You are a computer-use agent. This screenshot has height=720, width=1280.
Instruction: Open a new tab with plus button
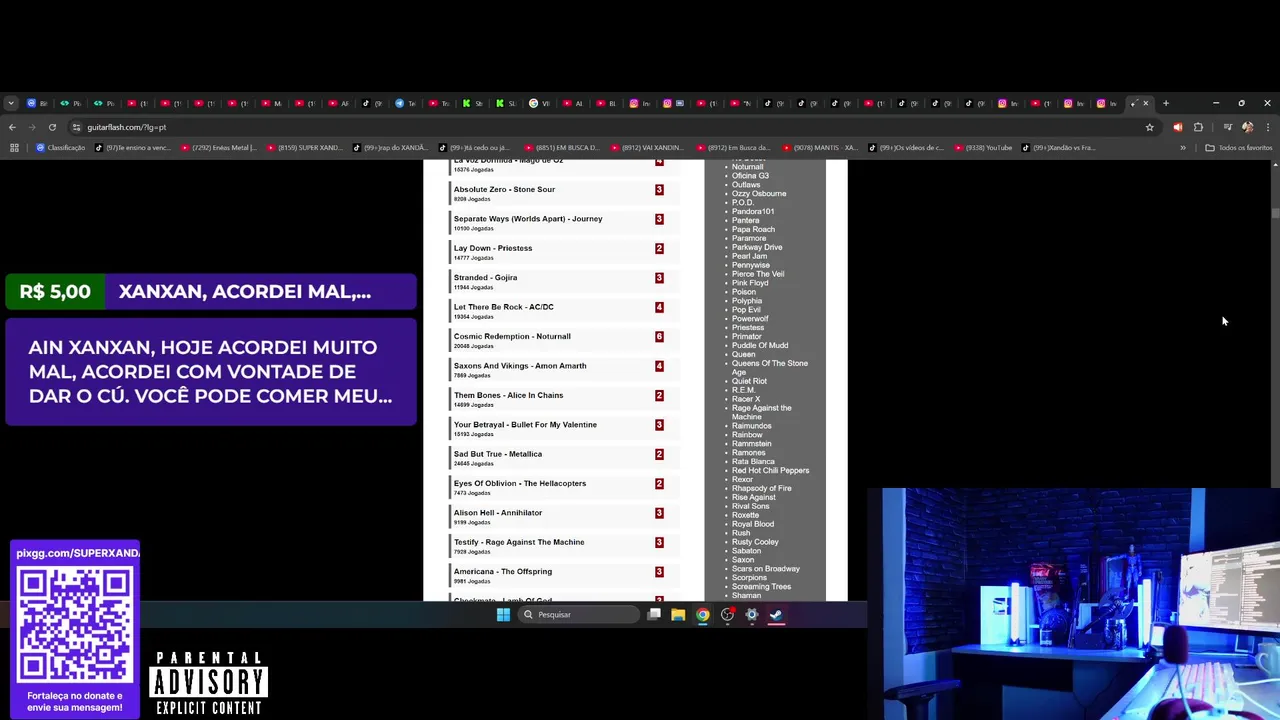click(x=1166, y=103)
